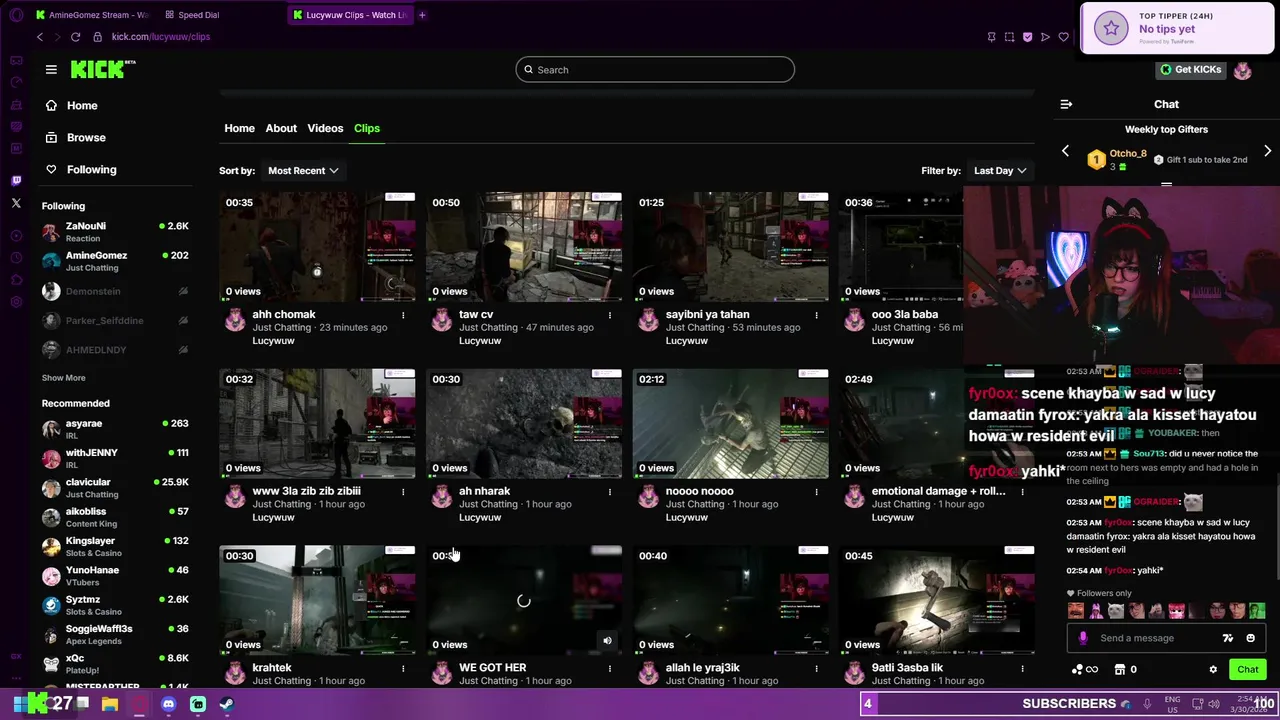Open Kingslayer recommended channel
The height and width of the screenshot is (720, 1280).
[115, 547]
